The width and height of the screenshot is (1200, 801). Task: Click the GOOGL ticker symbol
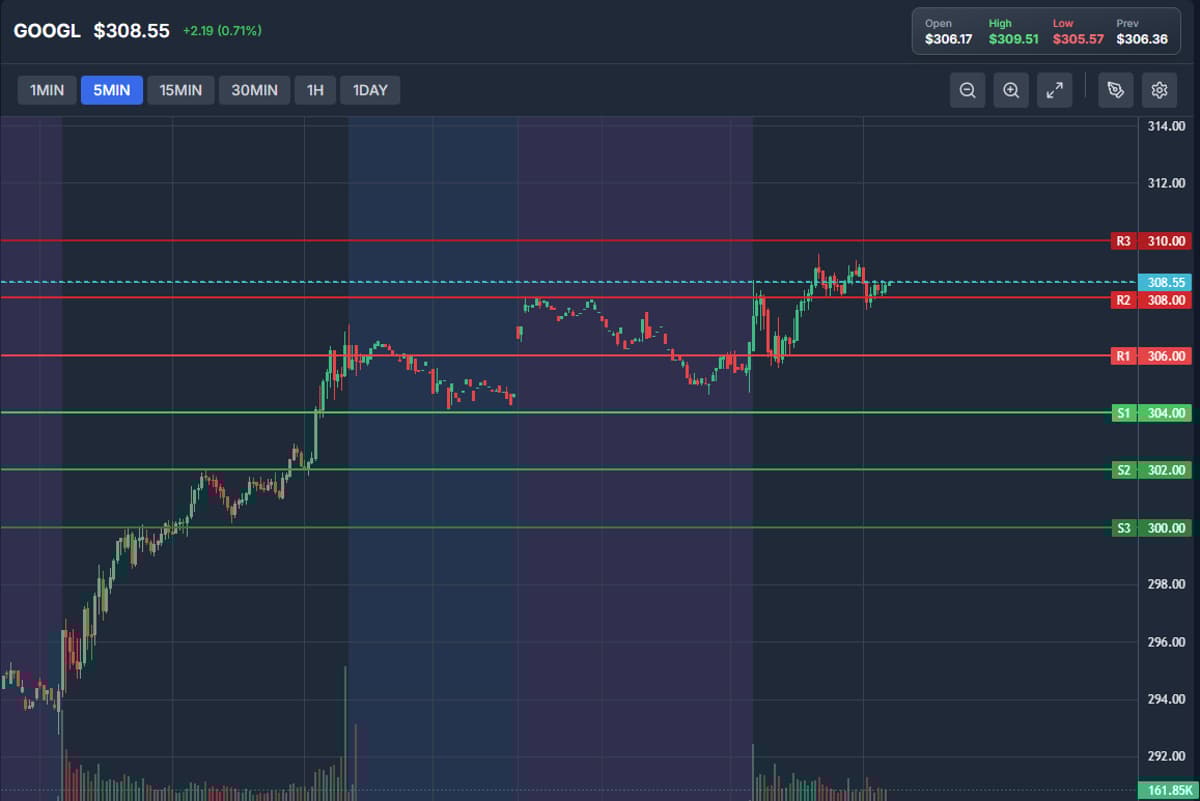tap(46, 30)
